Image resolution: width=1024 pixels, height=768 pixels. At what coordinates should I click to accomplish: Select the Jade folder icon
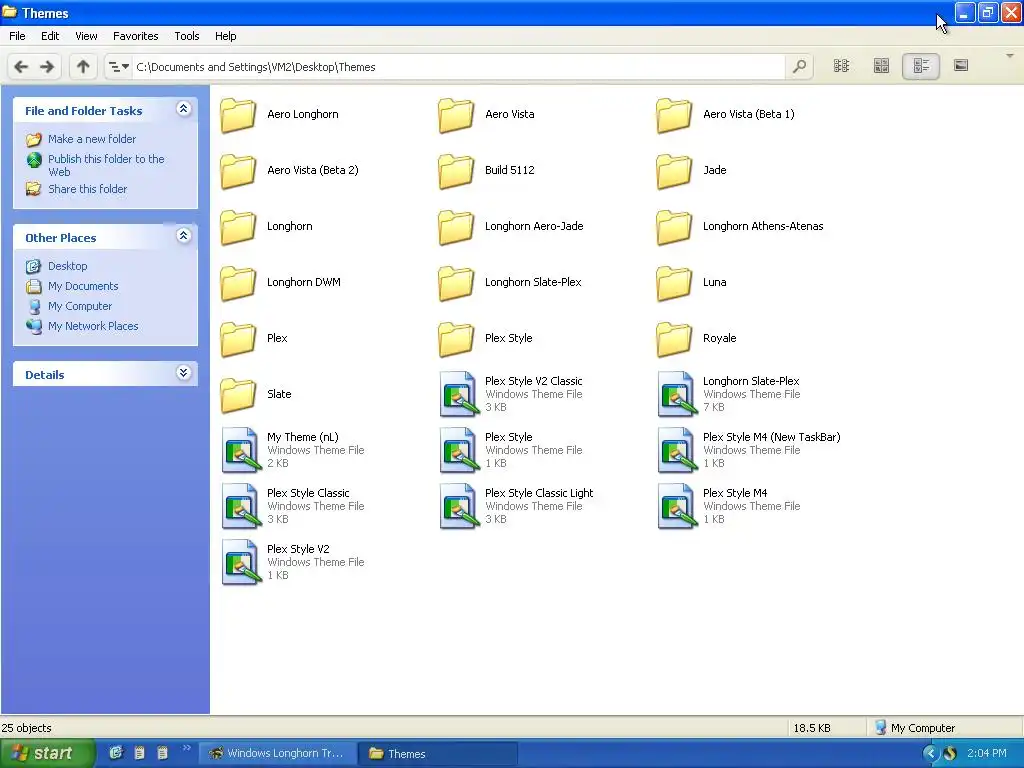pyautogui.click(x=674, y=171)
